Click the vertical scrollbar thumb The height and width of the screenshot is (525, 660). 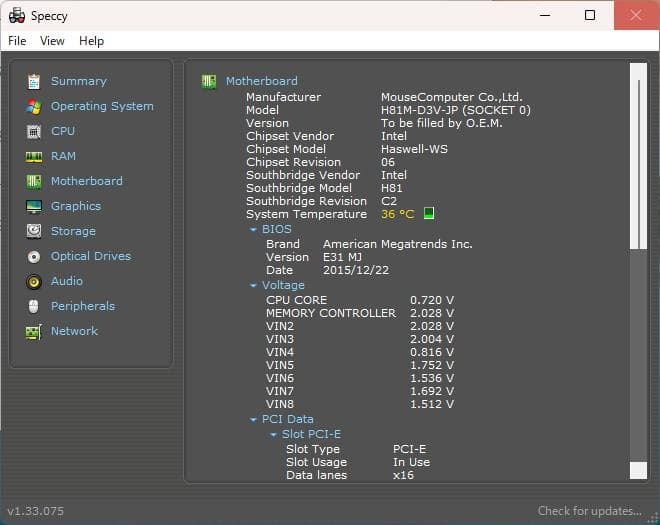pyautogui.click(x=638, y=156)
